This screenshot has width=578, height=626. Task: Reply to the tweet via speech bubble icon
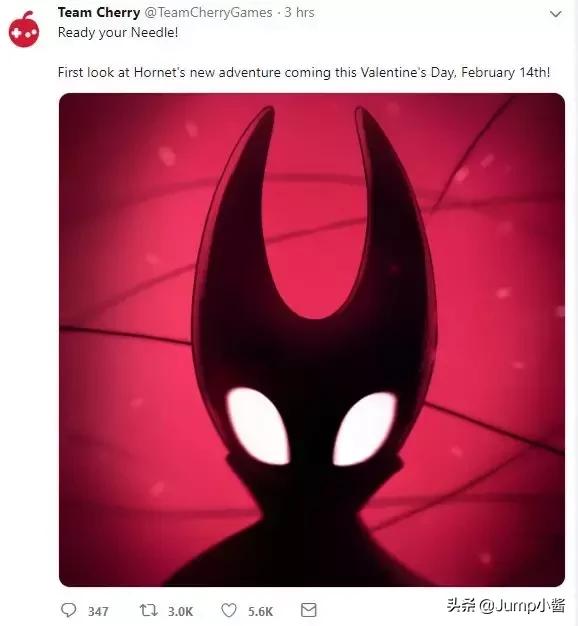69,610
